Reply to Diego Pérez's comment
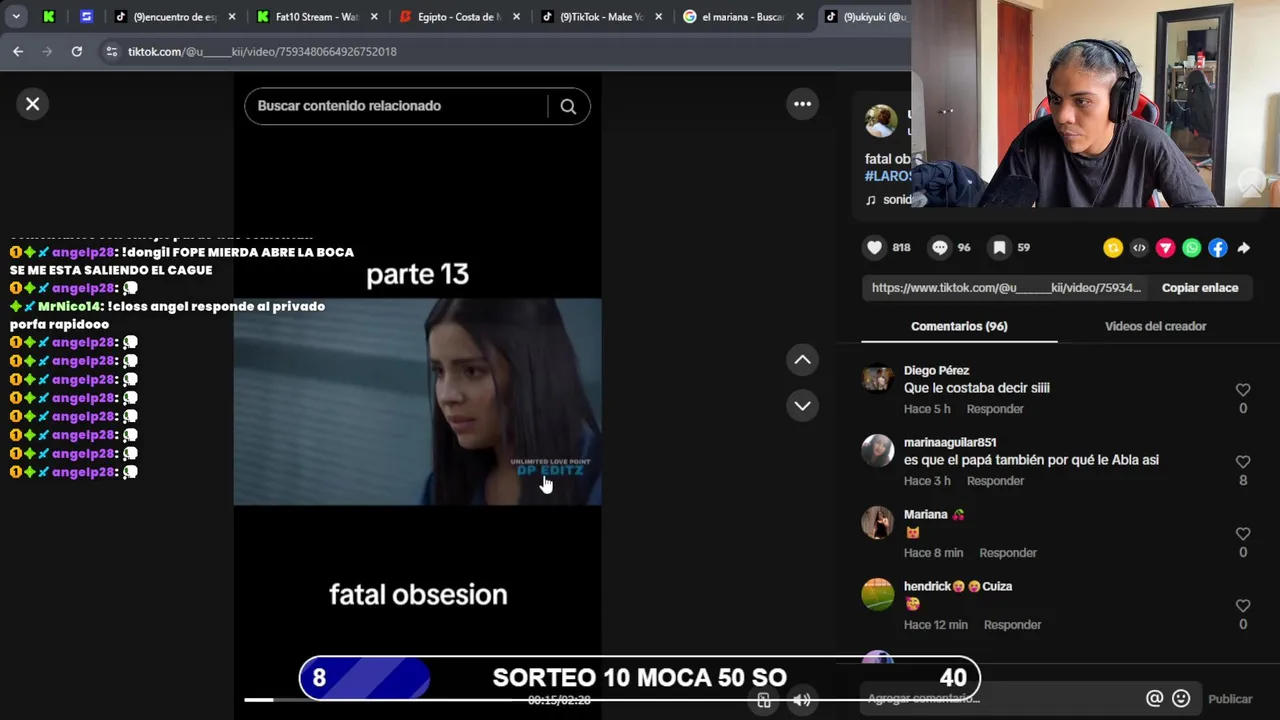This screenshot has height=720, width=1280. [995, 409]
